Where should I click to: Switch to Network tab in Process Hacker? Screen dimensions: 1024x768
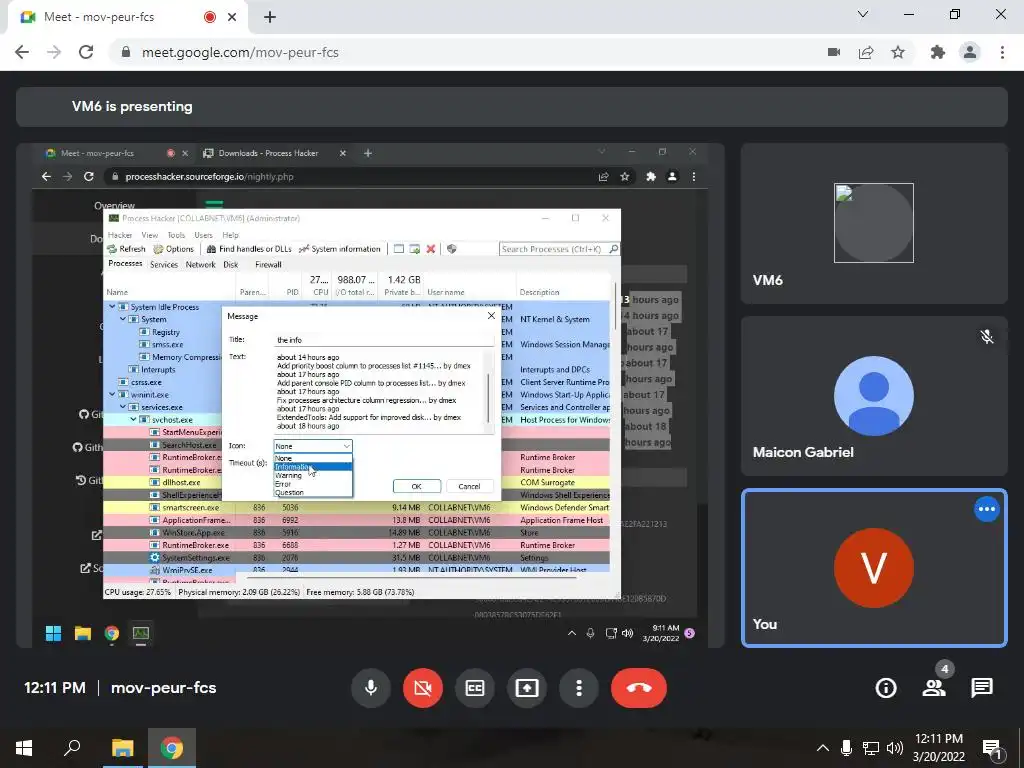pyautogui.click(x=200, y=264)
